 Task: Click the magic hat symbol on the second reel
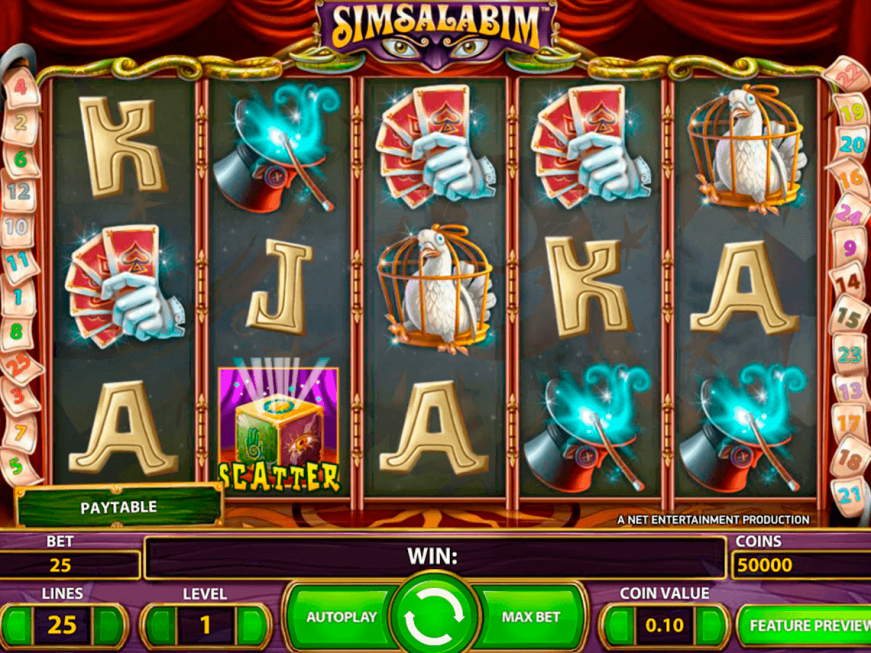pos(277,148)
